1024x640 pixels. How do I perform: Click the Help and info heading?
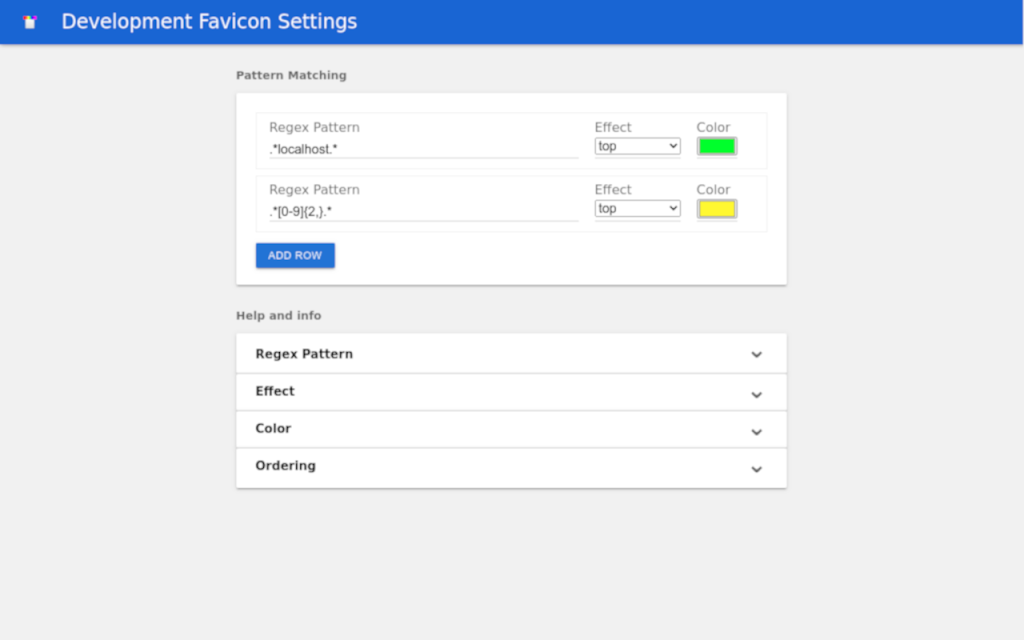[278, 315]
